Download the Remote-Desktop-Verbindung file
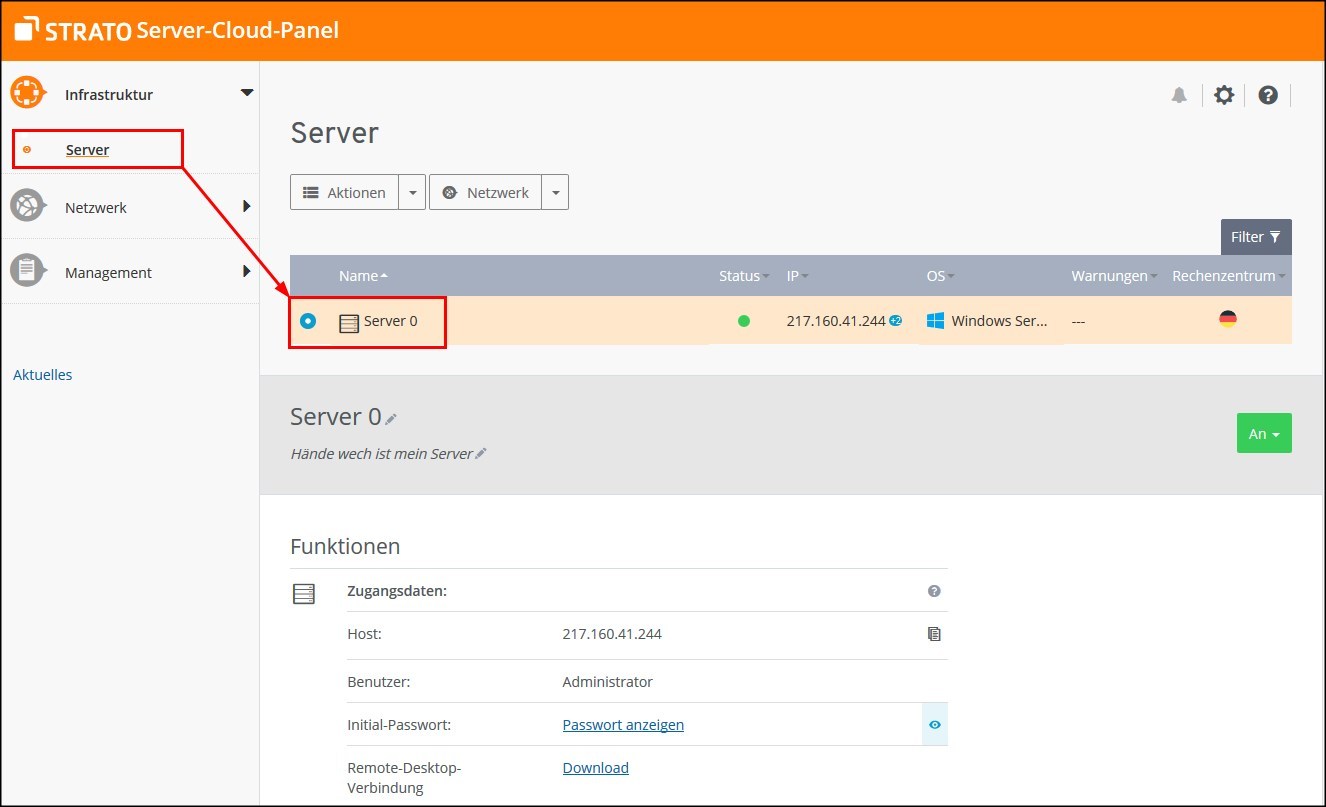Image resolution: width=1326 pixels, height=807 pixels. pyautogui.click(x=595, y=767)
